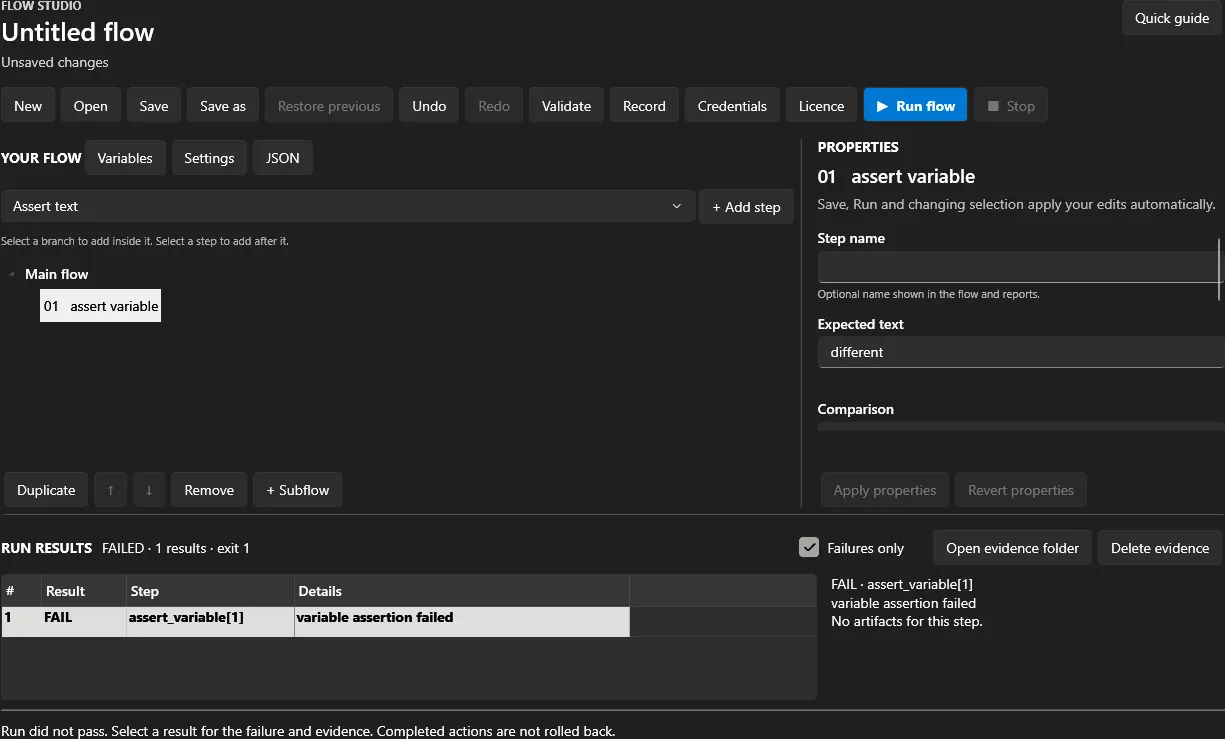Open the Licence window
This screenshot has width=1225, height=739.
pos(821,106)
